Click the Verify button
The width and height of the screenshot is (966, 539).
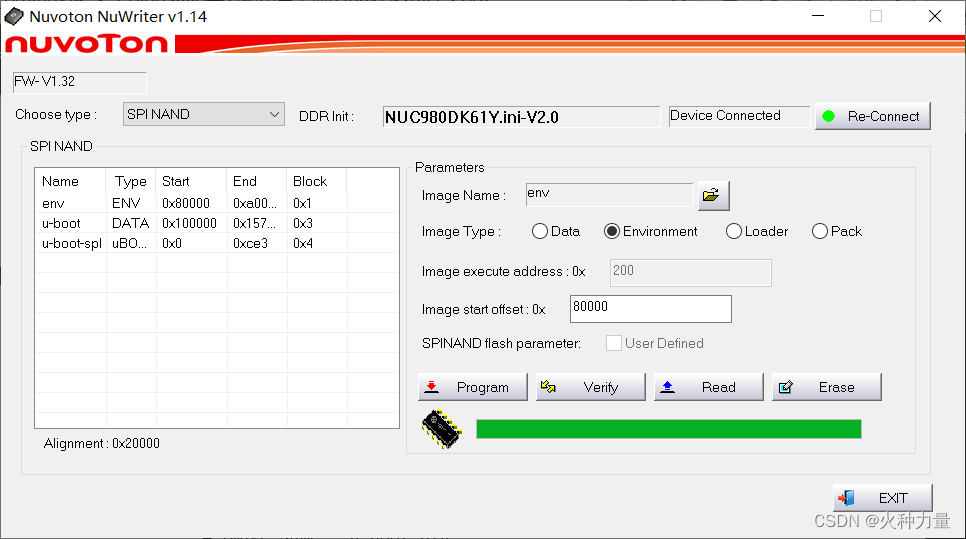(590, 387)
